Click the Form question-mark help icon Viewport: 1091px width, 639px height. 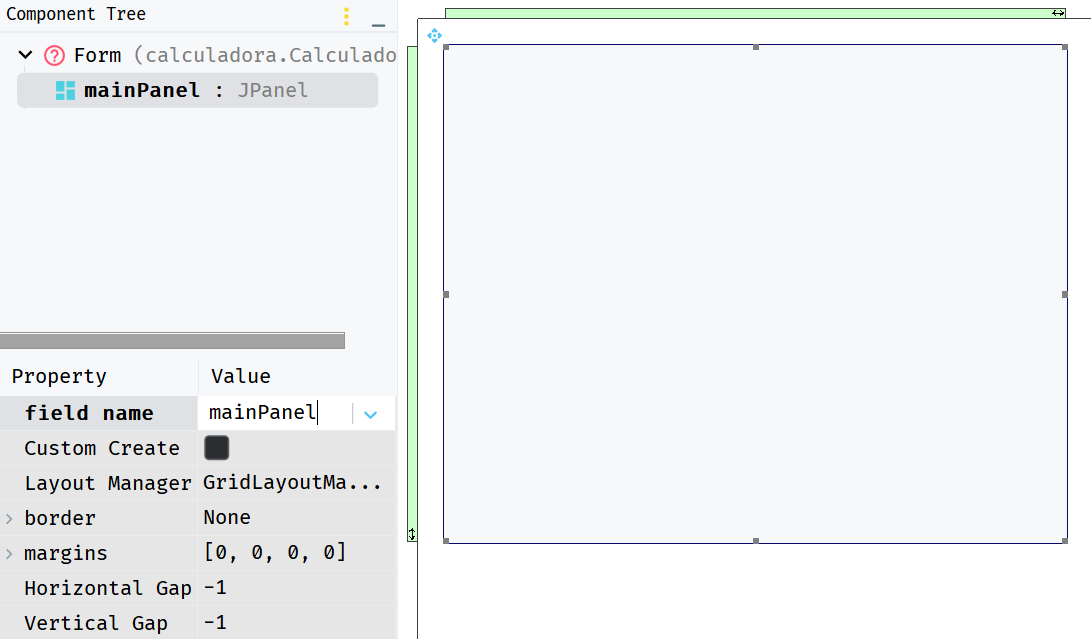[54, 55]
